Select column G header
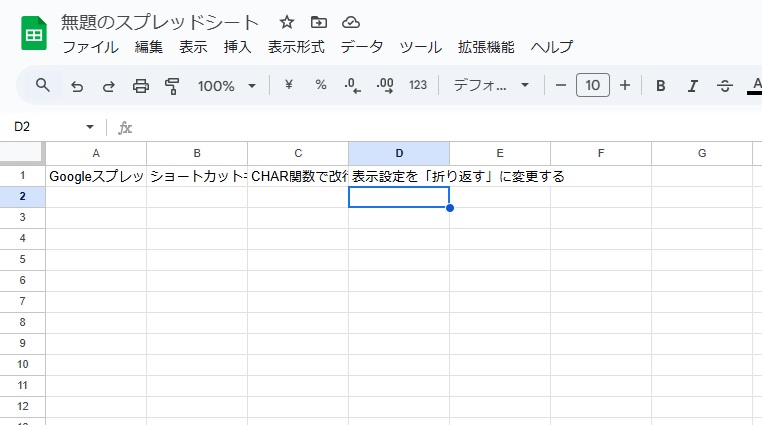This screenshot has height=425, width=762. (x=702, y=153)
